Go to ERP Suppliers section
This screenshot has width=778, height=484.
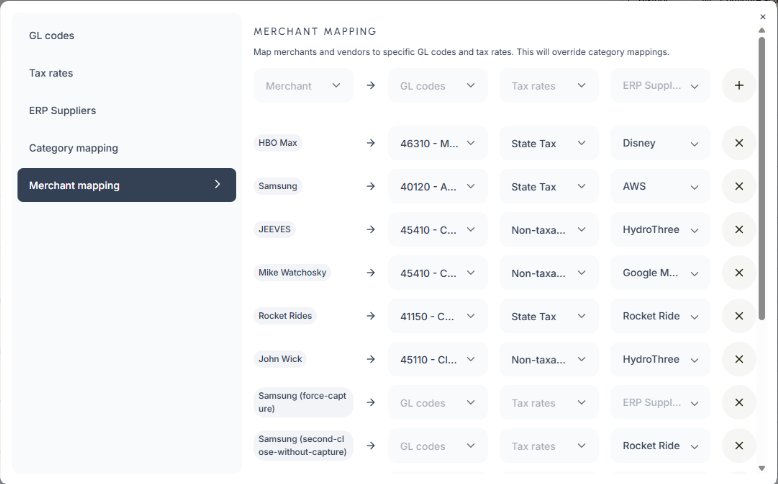63,110
